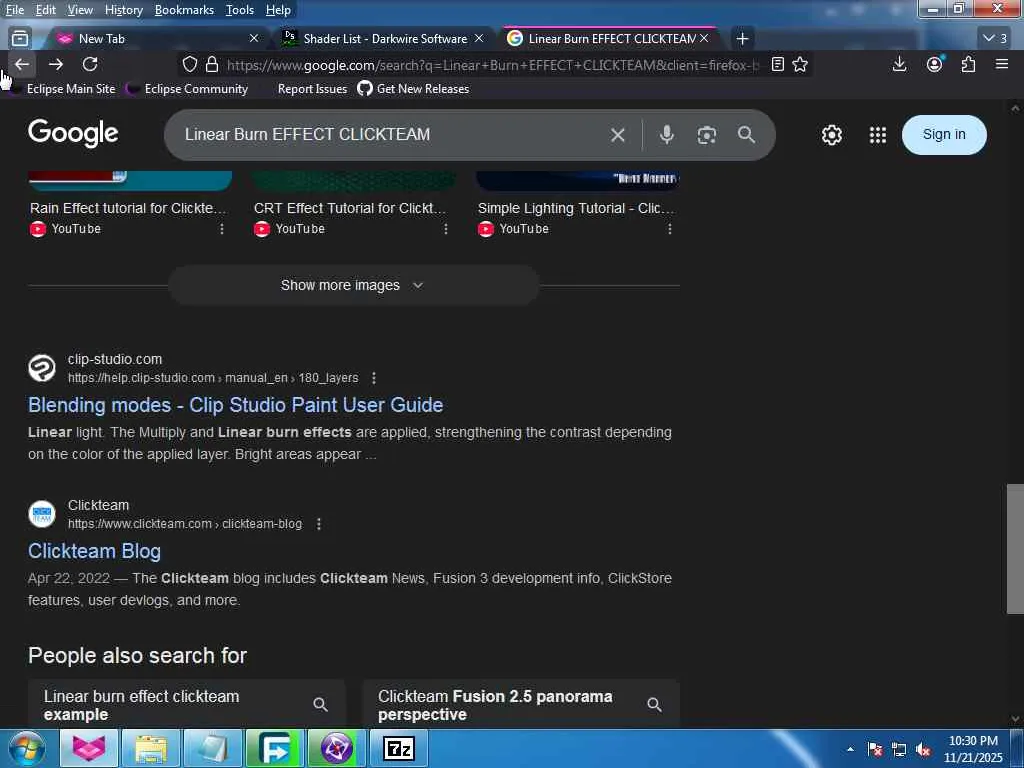Viewport: 1024px width, 768px height.
Task: Open Google quick settings gear
Action: click(x=831, y=135)
